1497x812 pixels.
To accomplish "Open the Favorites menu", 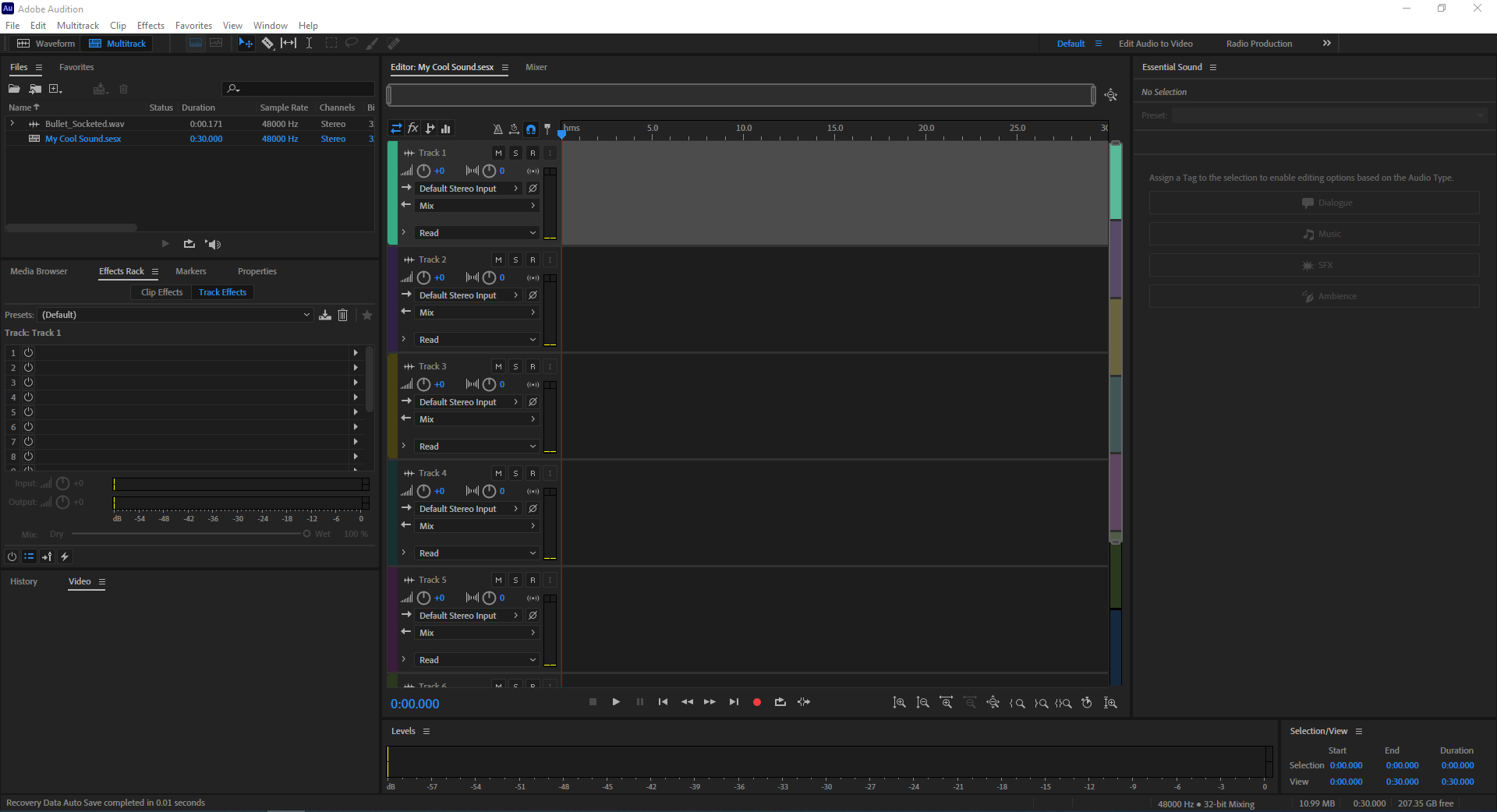I will click(x=193, y=26).
